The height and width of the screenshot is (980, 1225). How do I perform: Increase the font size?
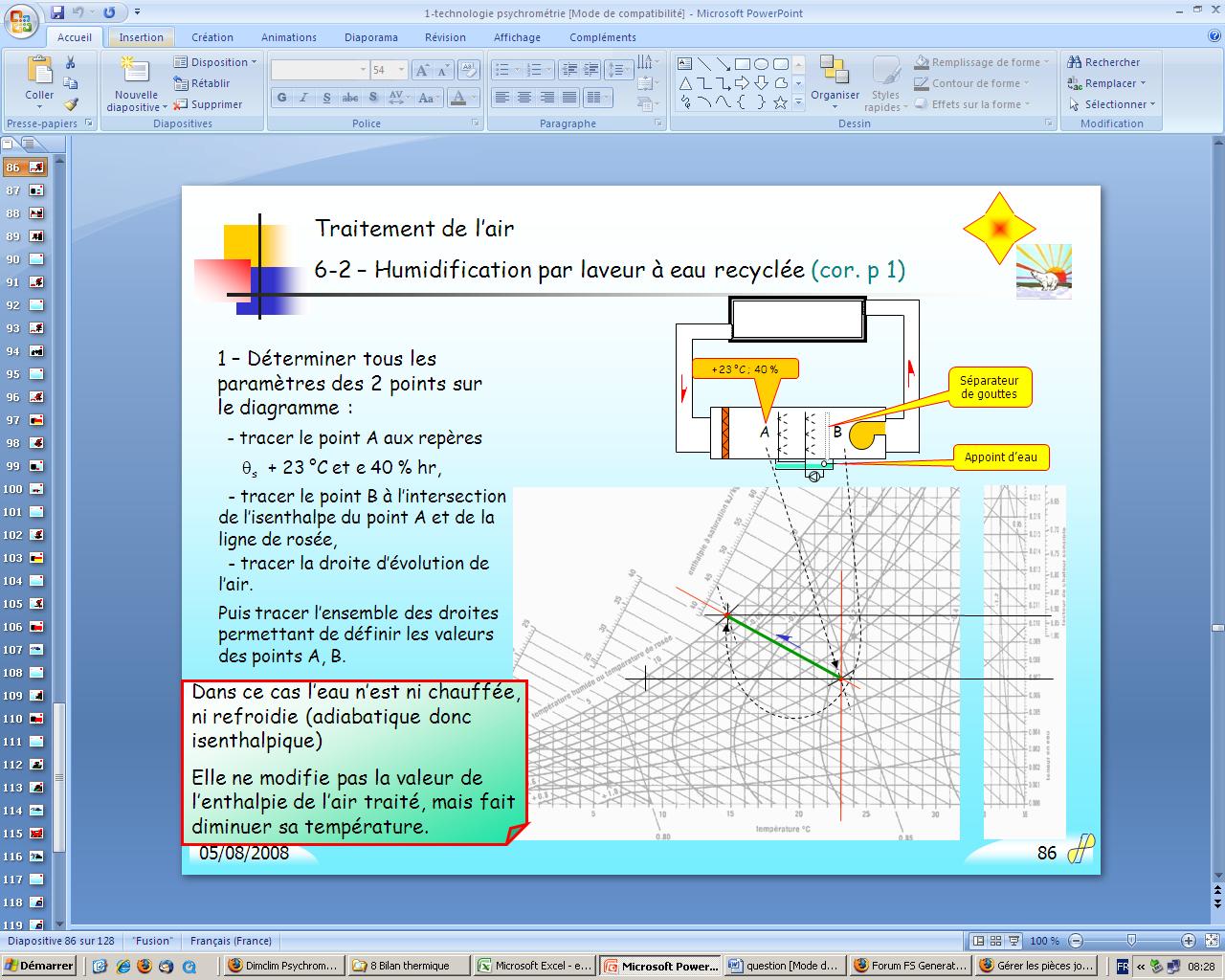pos(422,70)
